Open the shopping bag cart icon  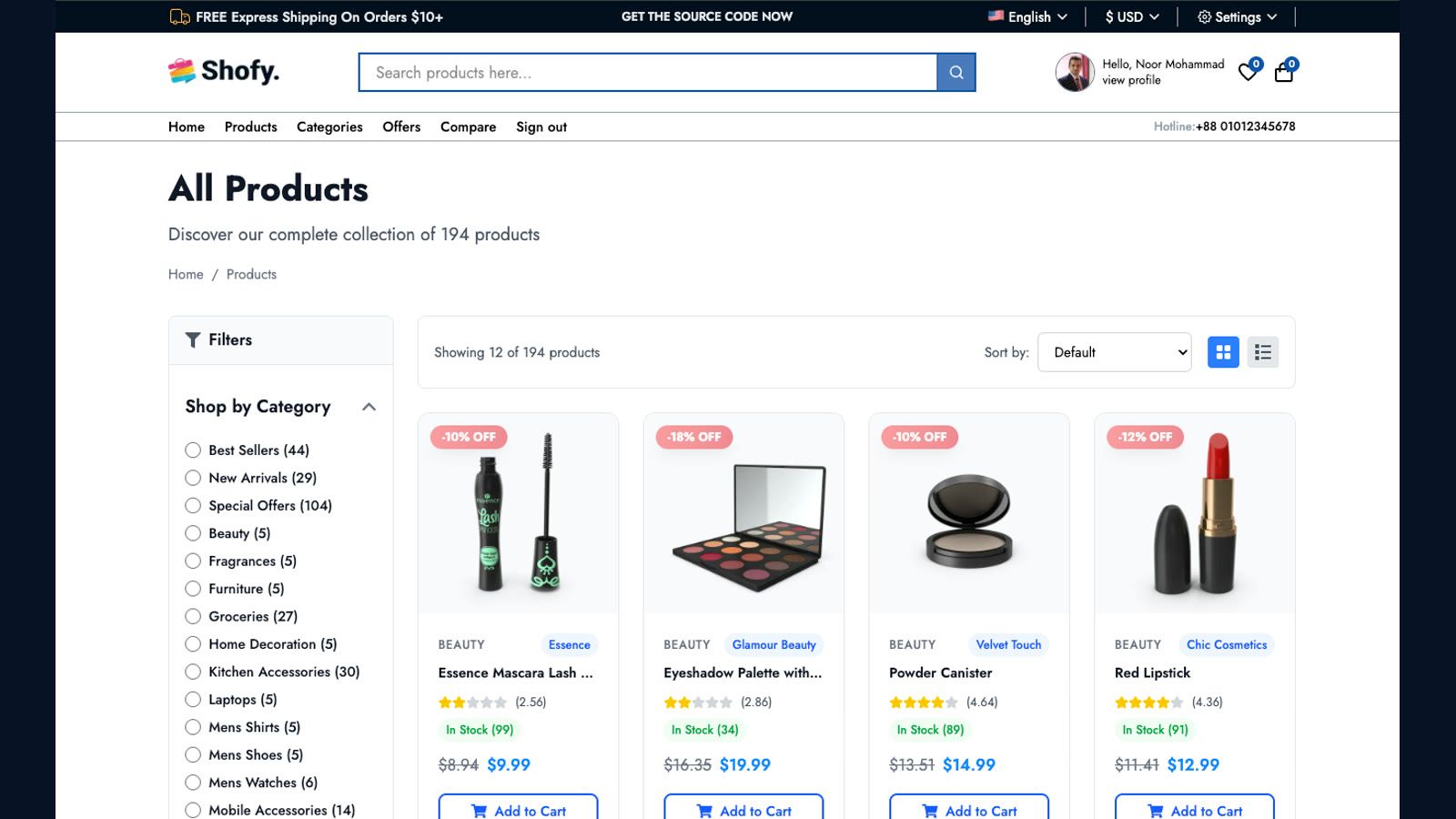1284,72
